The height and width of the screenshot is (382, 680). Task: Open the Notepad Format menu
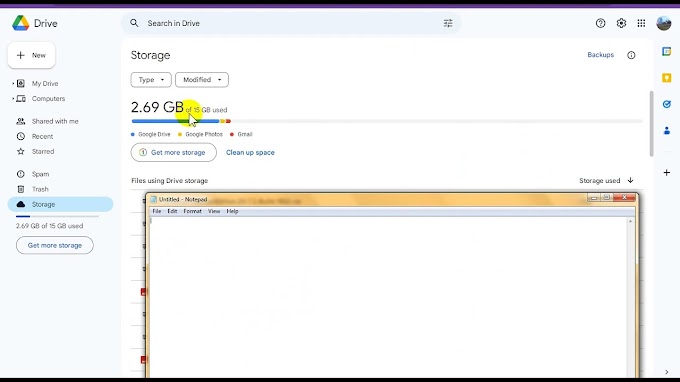[x=193, y=211]
